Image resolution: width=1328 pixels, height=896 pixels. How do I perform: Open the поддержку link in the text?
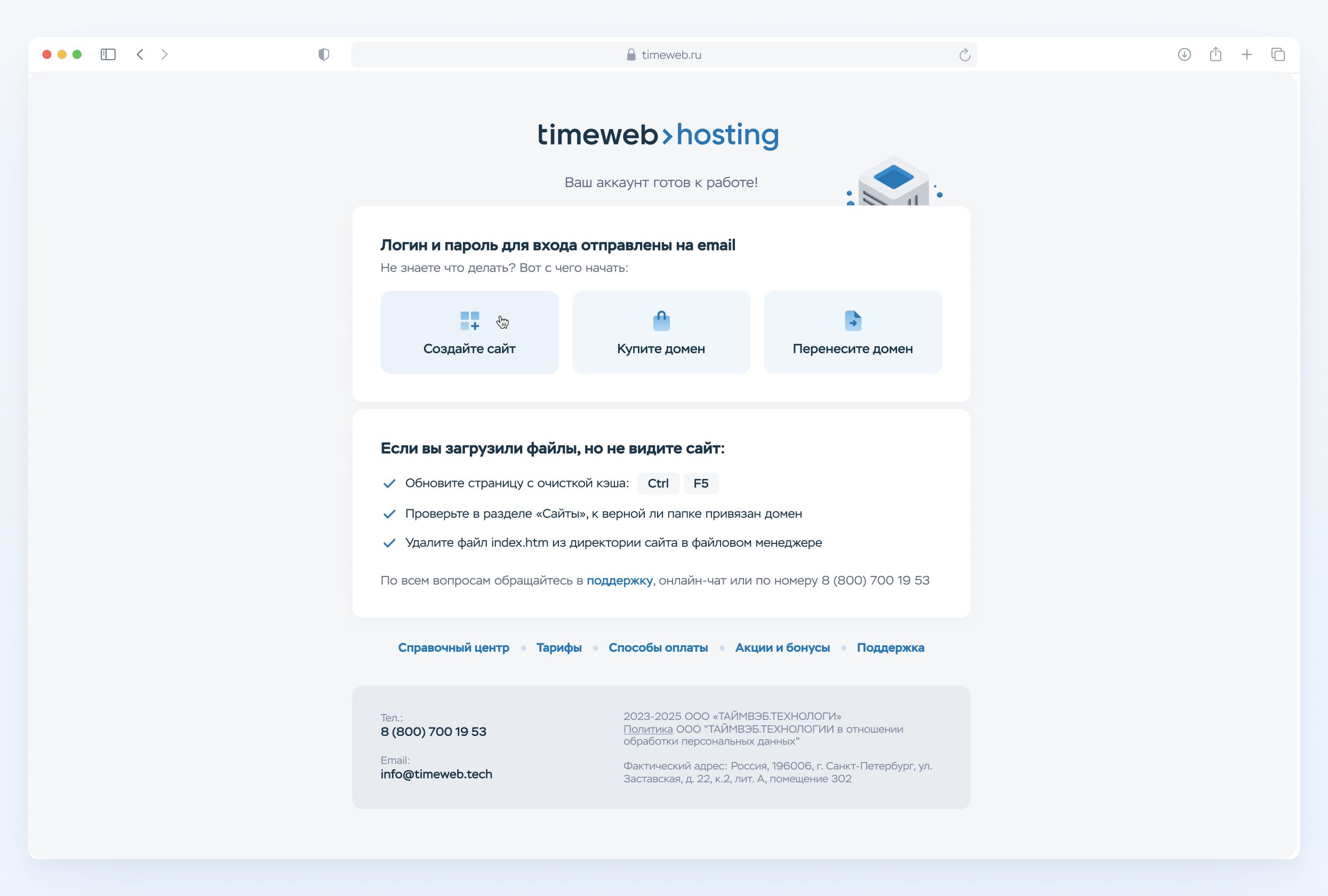point(619,581)
